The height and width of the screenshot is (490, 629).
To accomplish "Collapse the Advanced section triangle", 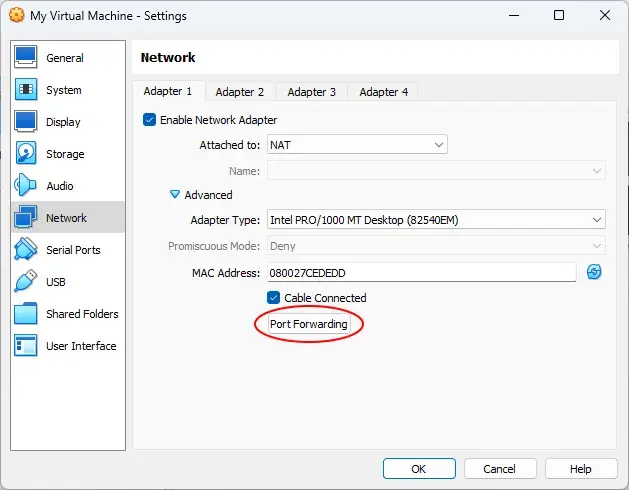I will (175, 195).
